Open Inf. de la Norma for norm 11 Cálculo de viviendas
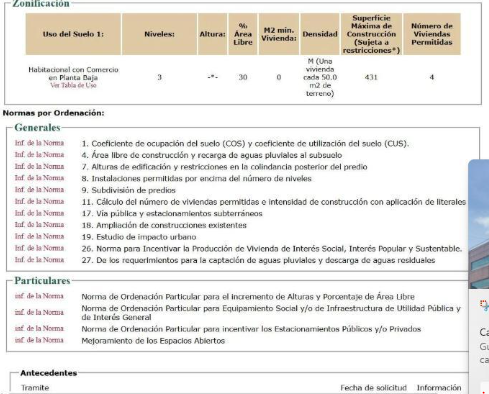This screenshot has width=489, height=394. [39, 201]
